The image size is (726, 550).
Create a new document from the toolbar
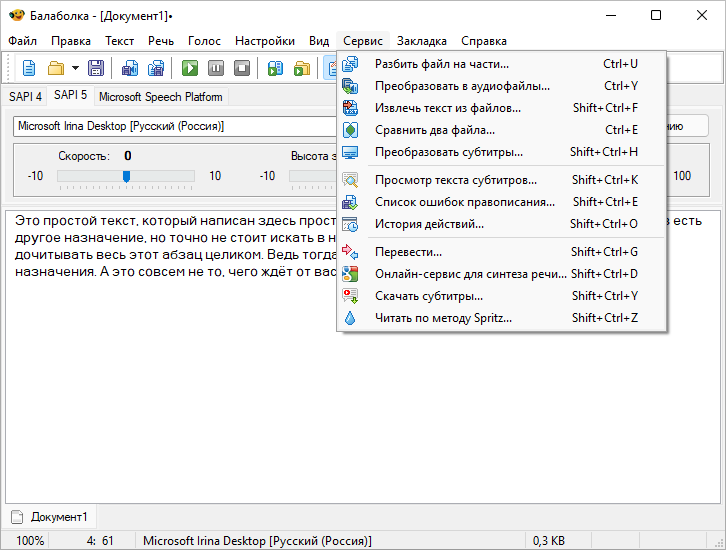[29, 68]
